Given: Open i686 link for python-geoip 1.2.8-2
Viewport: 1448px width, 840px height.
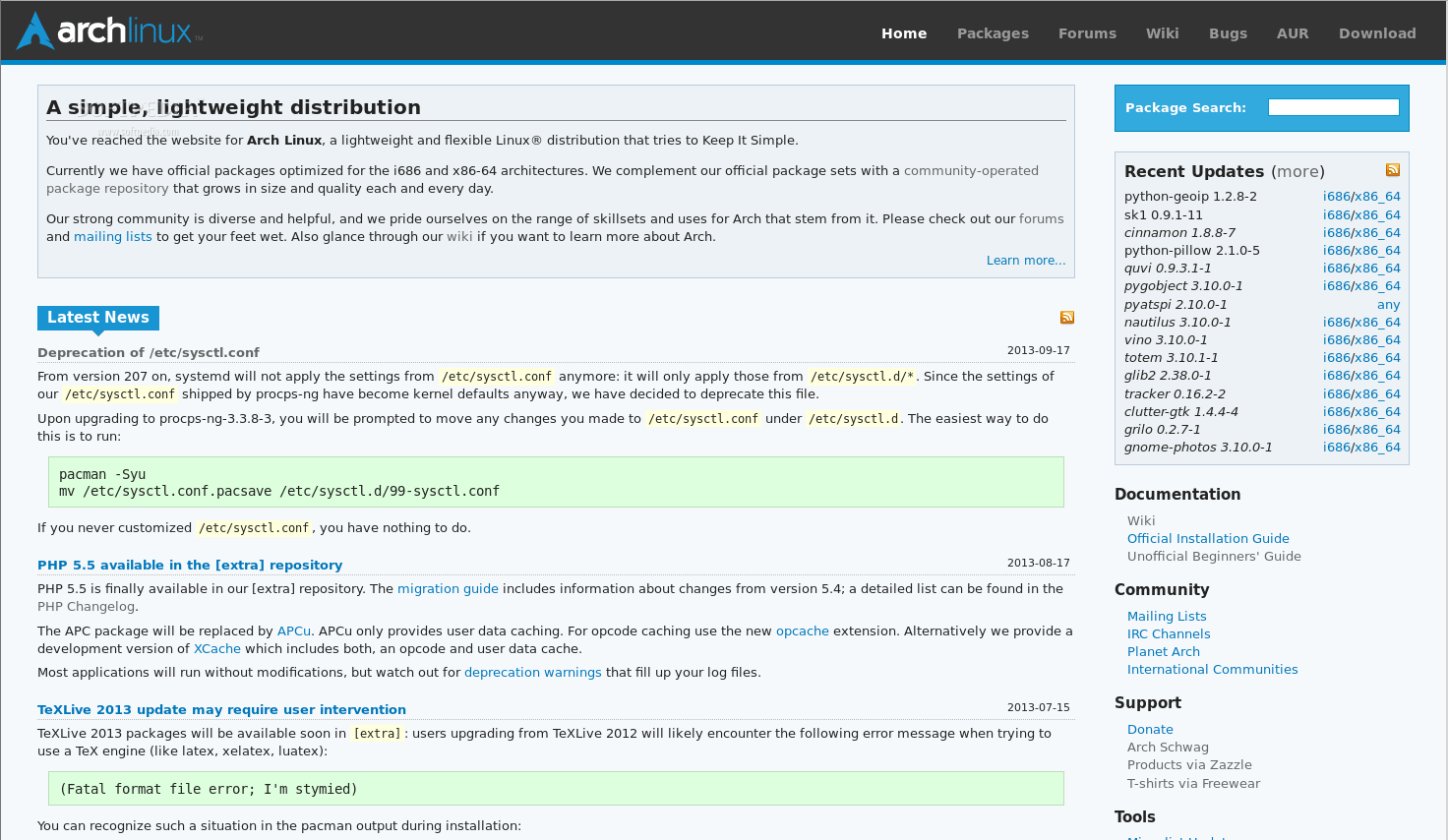Looking at the screenshot, I should pyautogui.click(x=1336, y=197).
